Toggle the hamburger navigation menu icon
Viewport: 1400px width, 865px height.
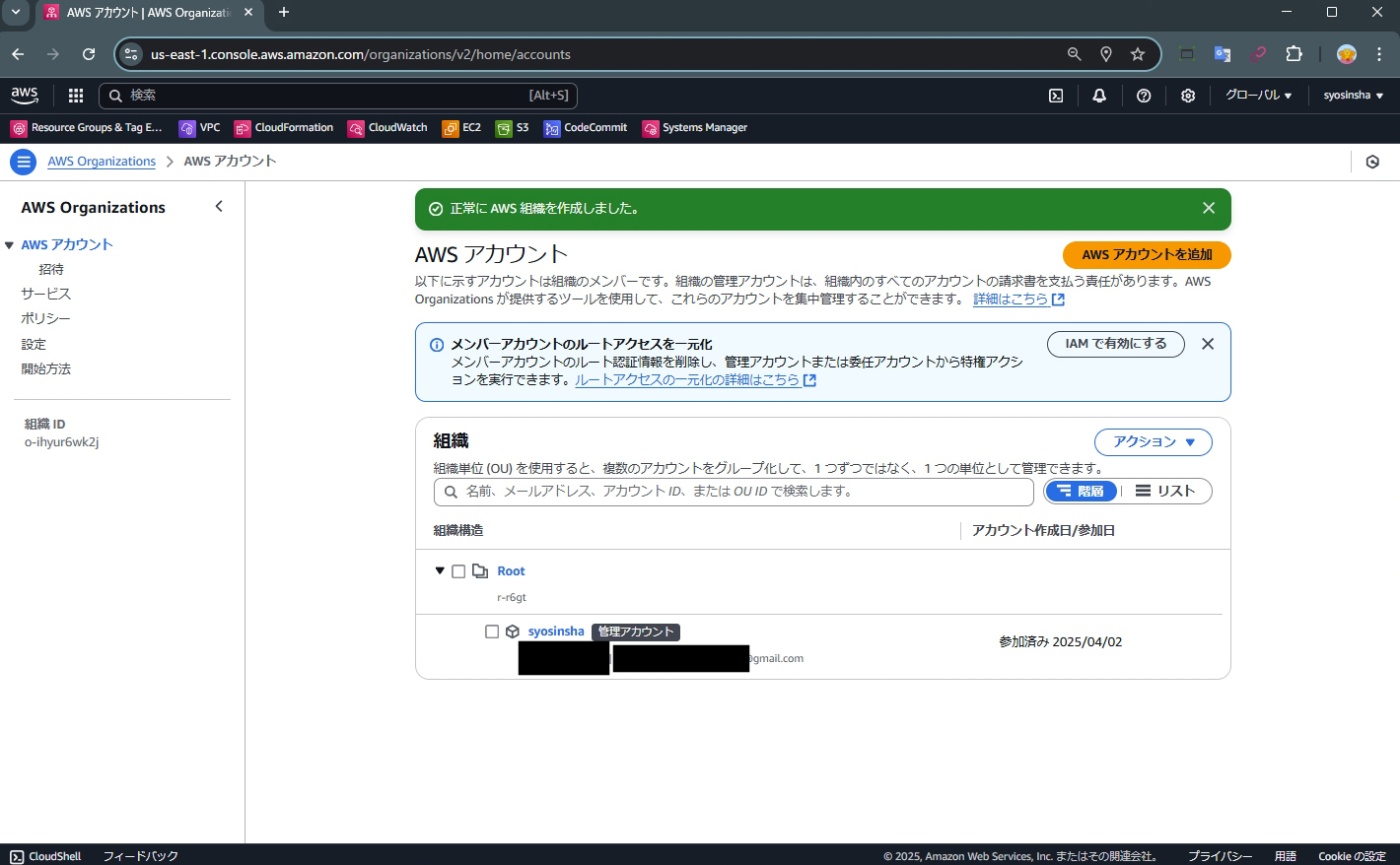coord(23,161)
